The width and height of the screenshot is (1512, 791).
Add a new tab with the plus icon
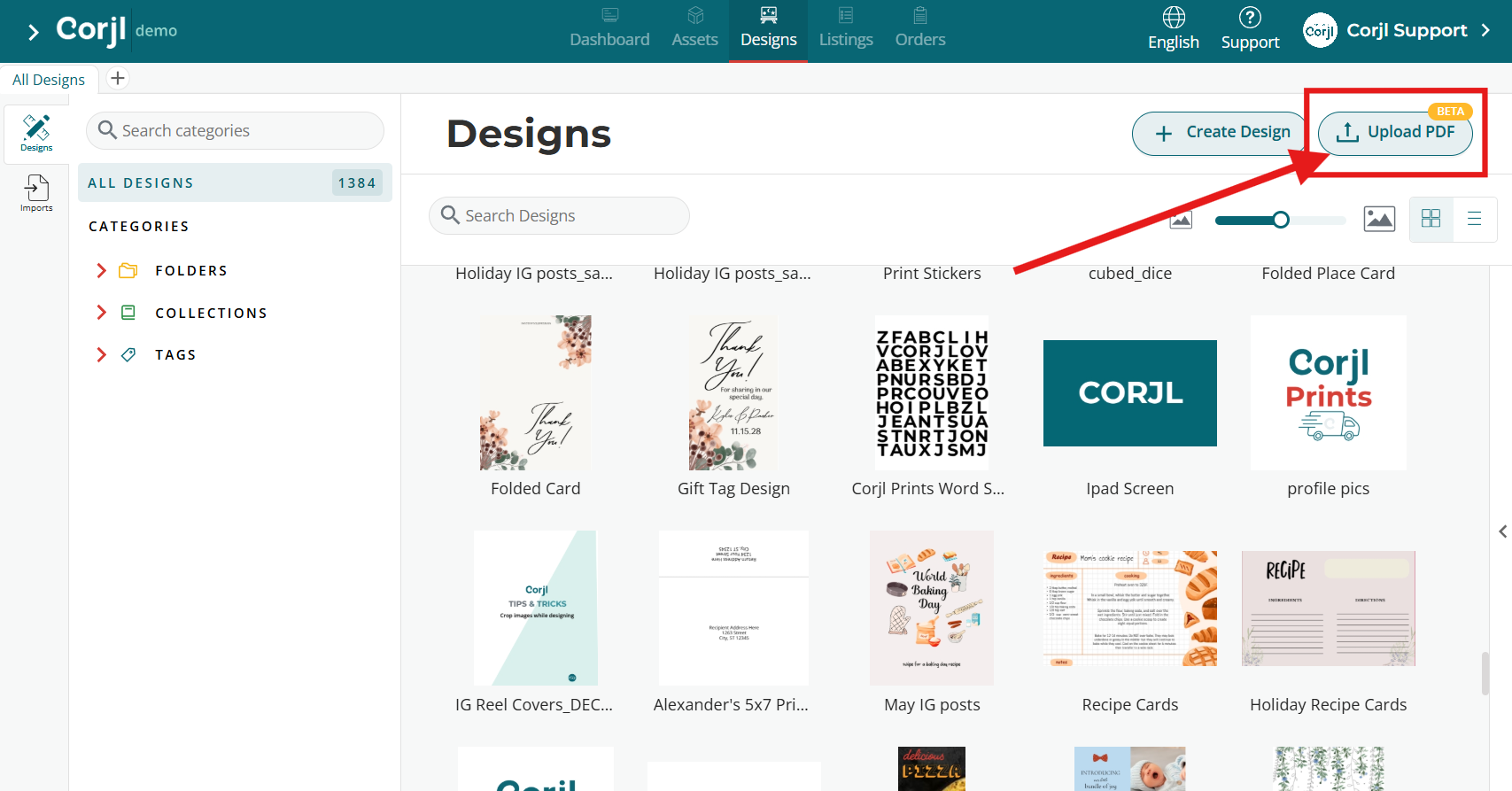[x=117, y=78]
